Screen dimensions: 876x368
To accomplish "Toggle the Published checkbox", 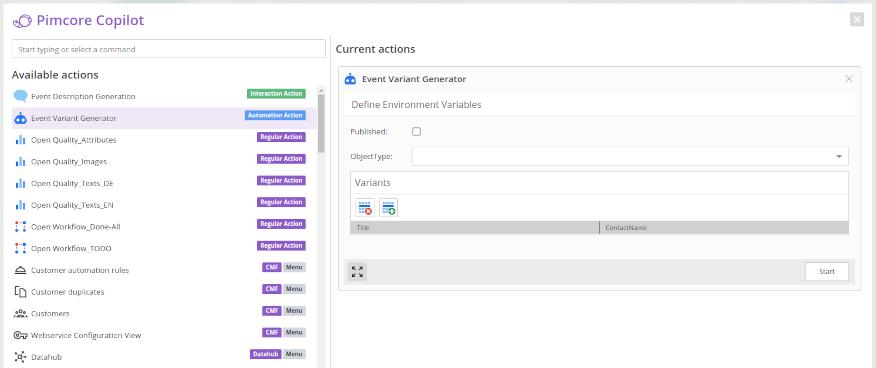I will [x=416, y=132].
